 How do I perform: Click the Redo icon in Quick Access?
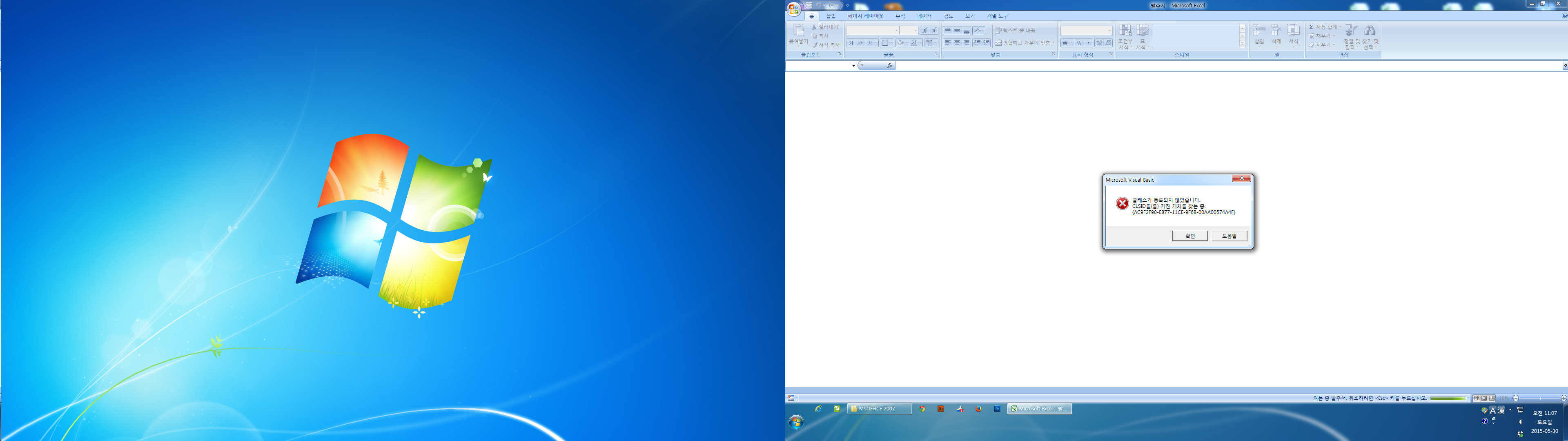831,5
